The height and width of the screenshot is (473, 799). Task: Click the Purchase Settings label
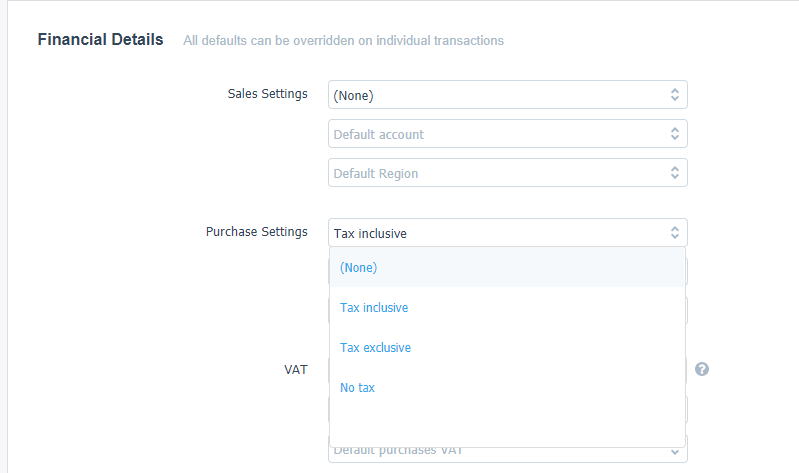click(x=257, y=232)
